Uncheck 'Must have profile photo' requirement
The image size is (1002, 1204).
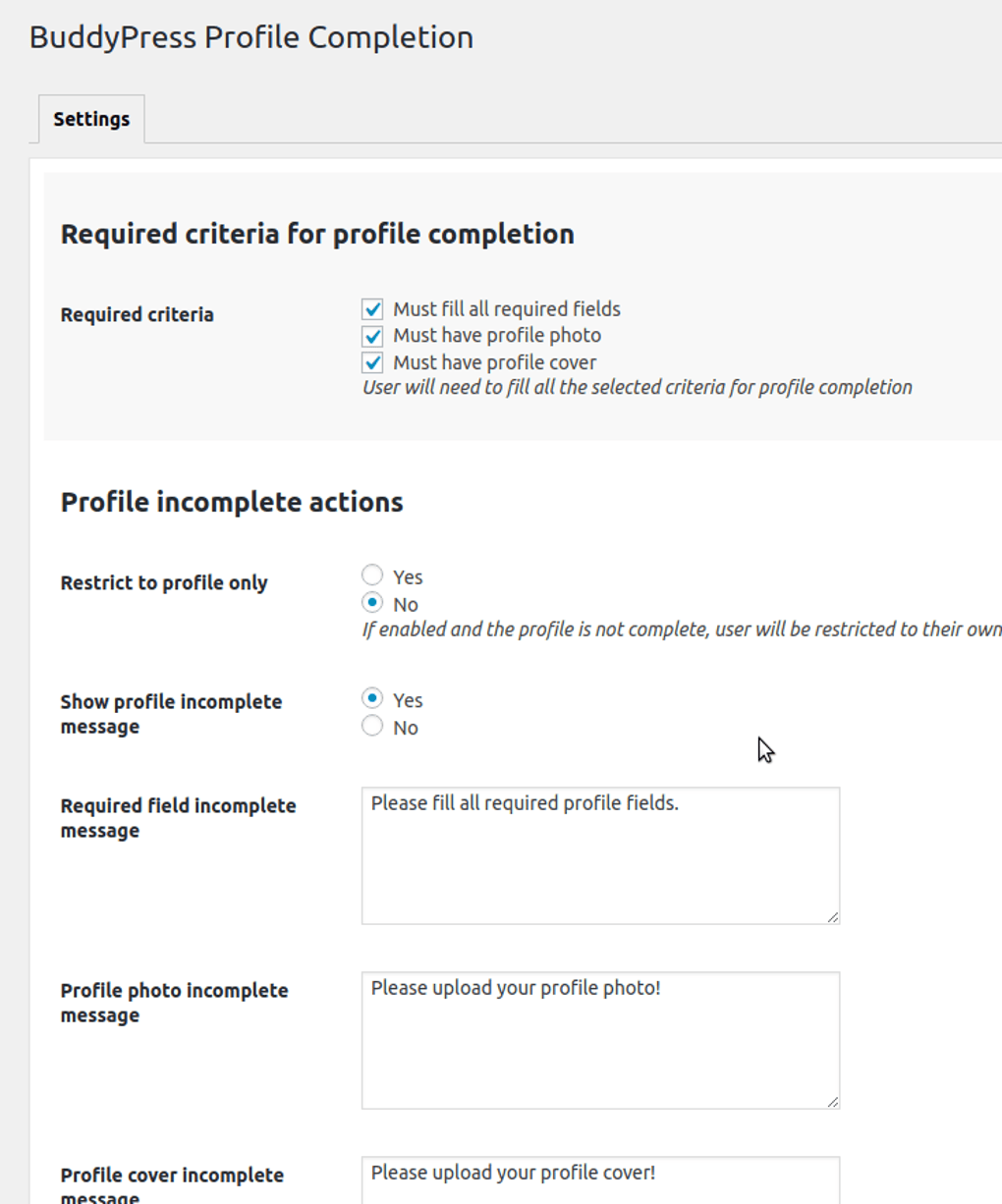click(374, 335)
